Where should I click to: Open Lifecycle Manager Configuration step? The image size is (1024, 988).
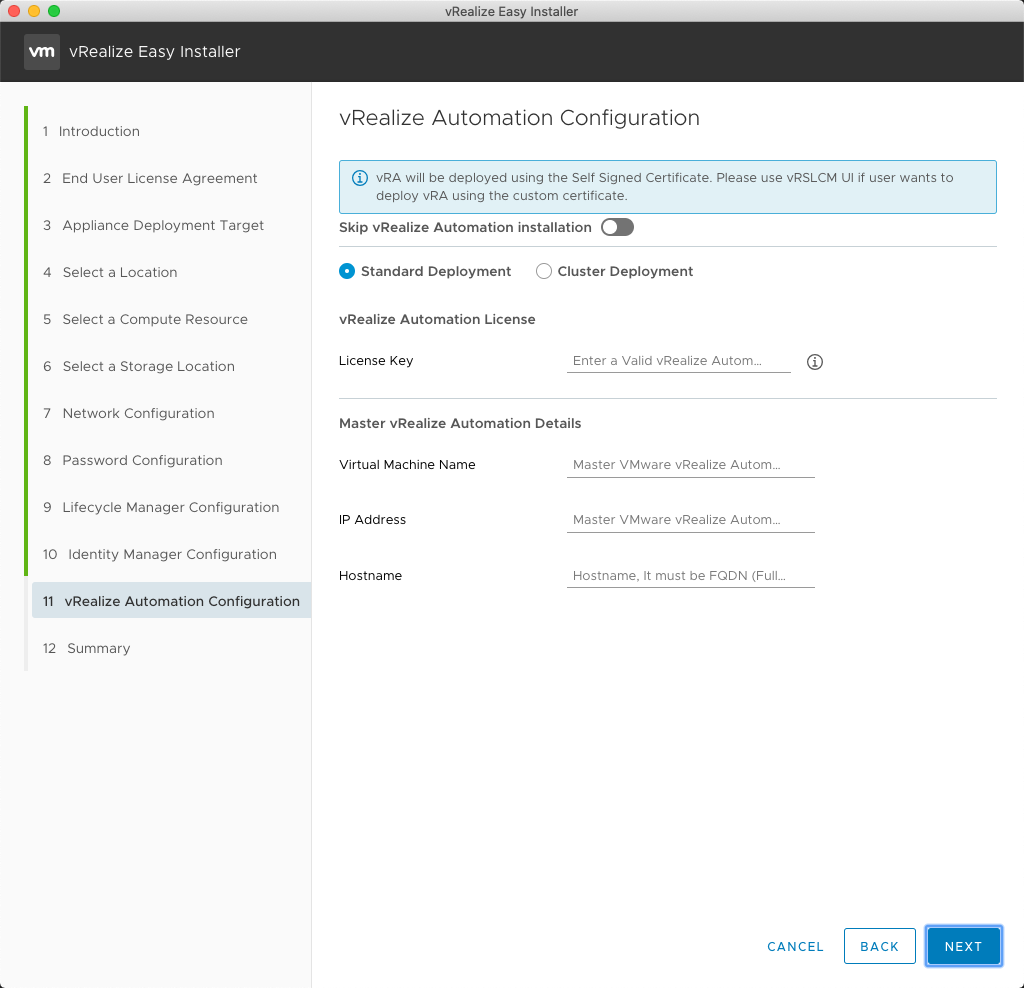pyautogui.click(x=170, y=507)
